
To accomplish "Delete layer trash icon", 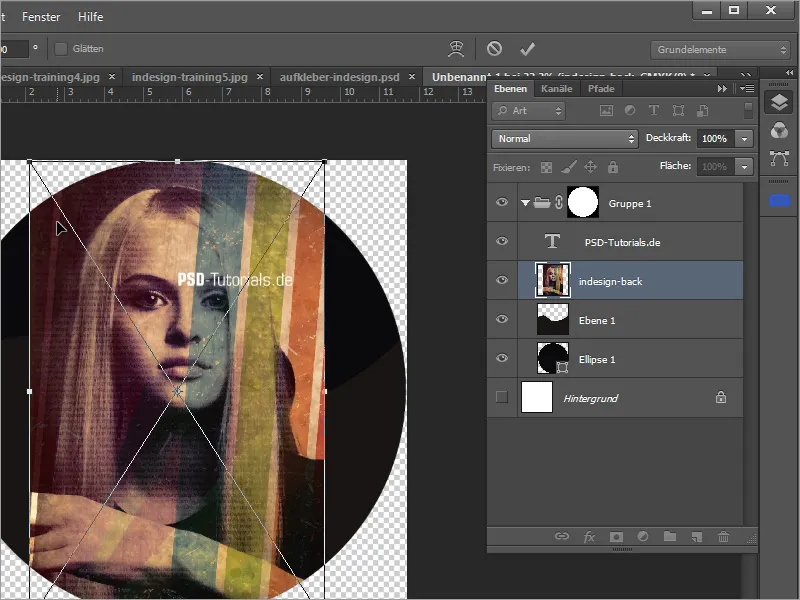I will click(x=723, y=537).
